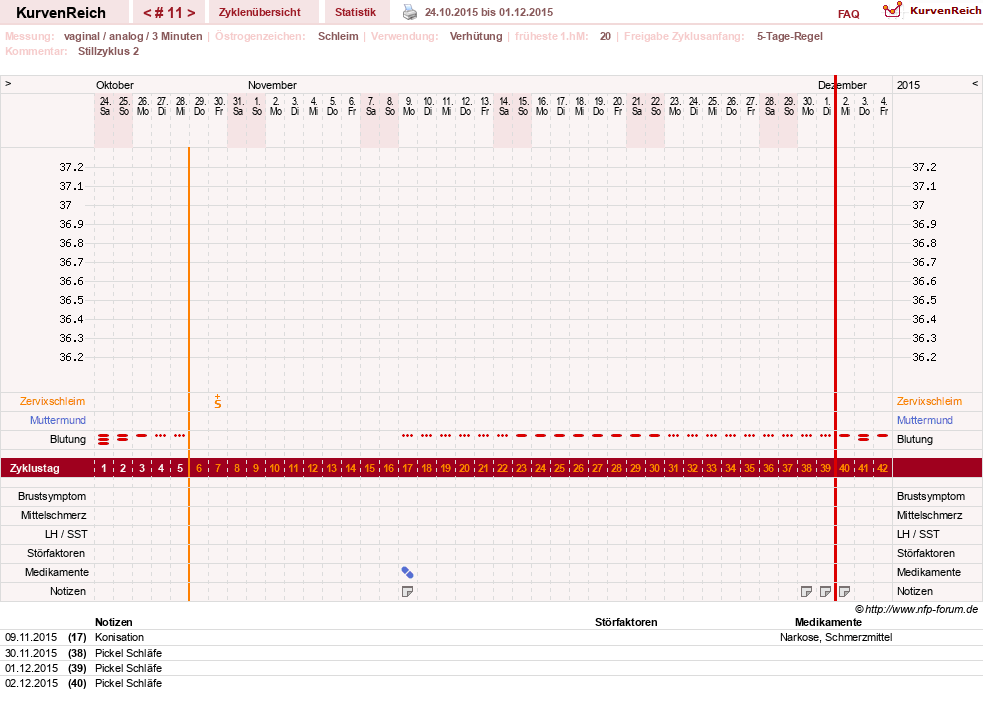Click the medication pill icon on day 17
Screen dimensions: 983x721
tap(407, 572)
